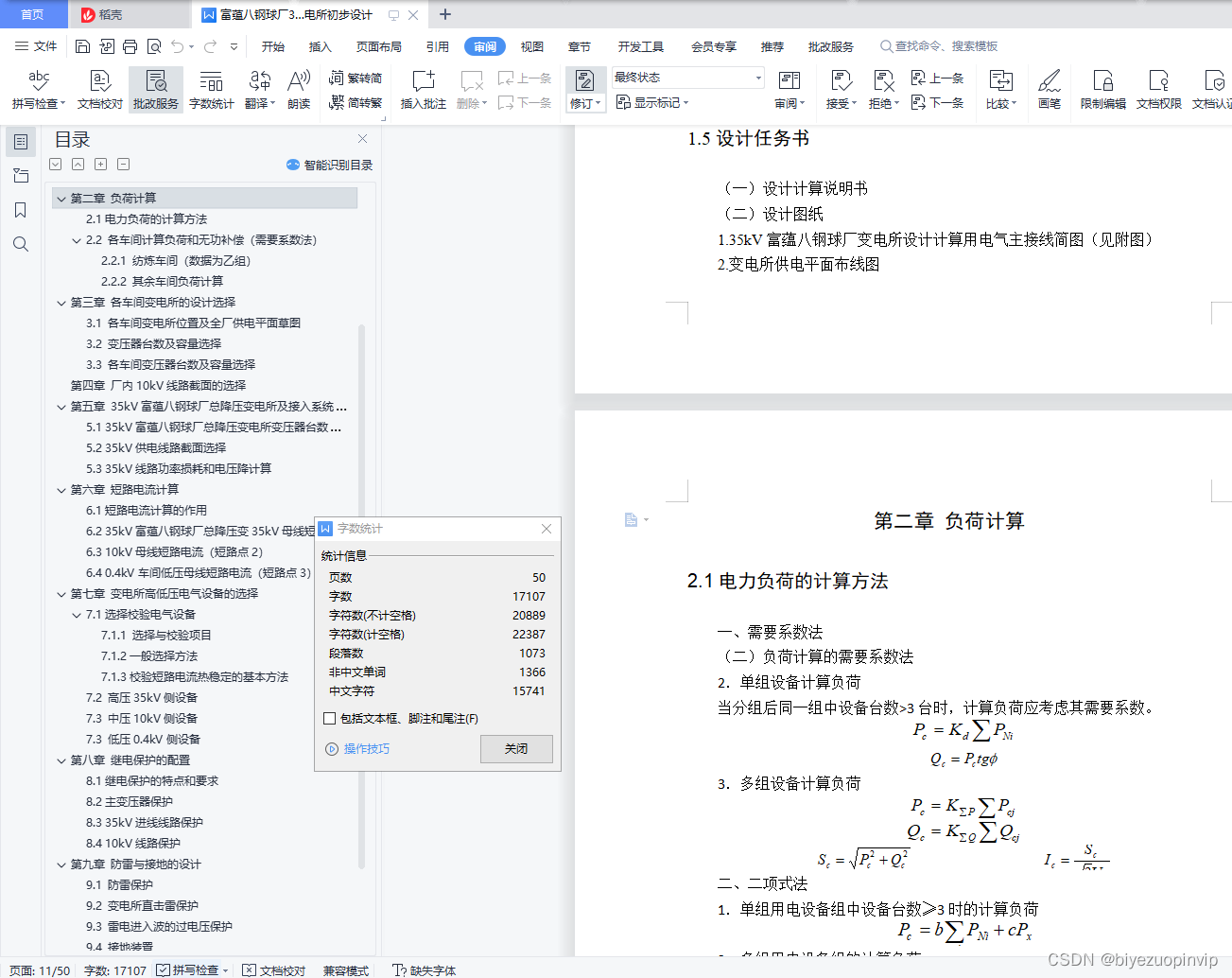The height and width of the screenshot is (978, 1232).
Task: Click the 智能识别目录 link
Action: [x=332, y=164]
